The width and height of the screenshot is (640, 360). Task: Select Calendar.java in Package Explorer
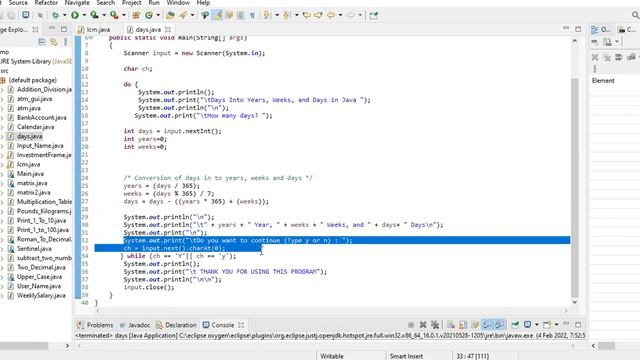point(35,127)
